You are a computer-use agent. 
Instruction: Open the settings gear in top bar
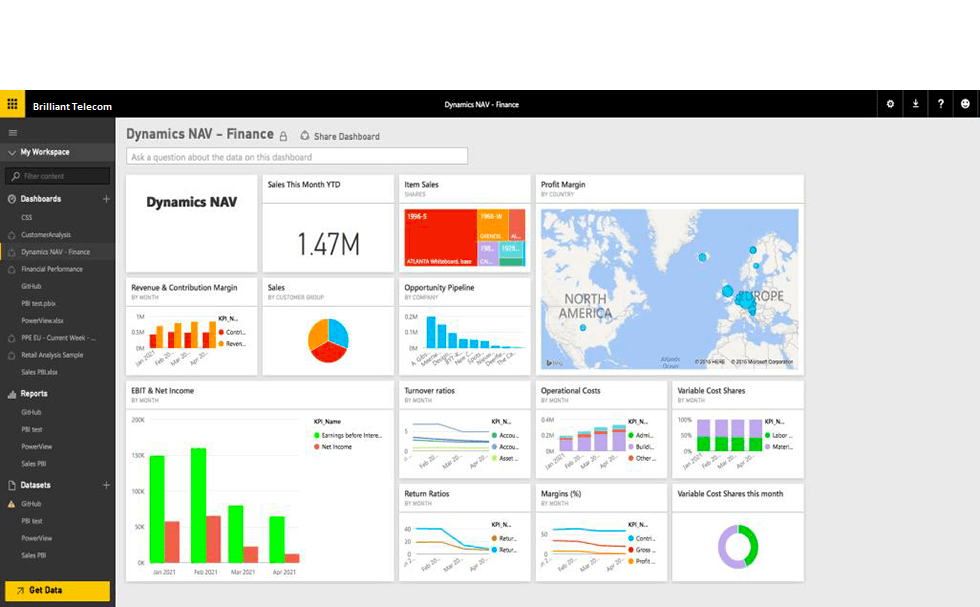click(890, 104)
